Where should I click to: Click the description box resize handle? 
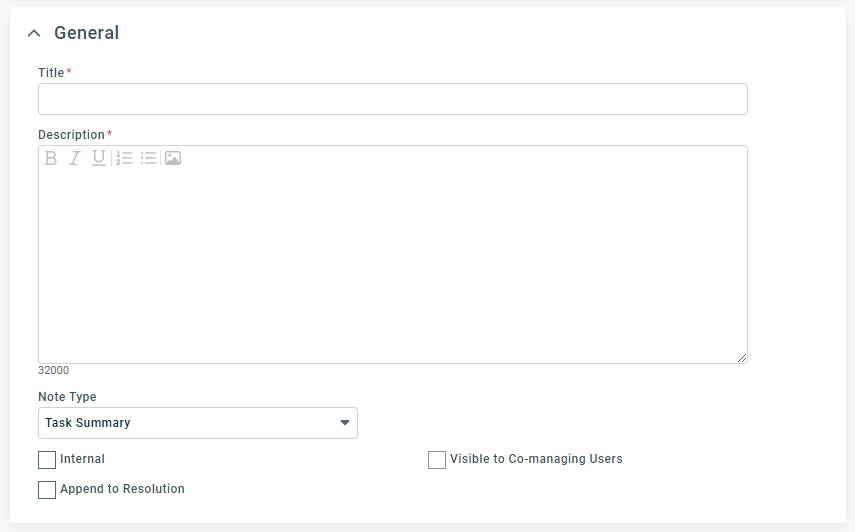click(742, 358)
